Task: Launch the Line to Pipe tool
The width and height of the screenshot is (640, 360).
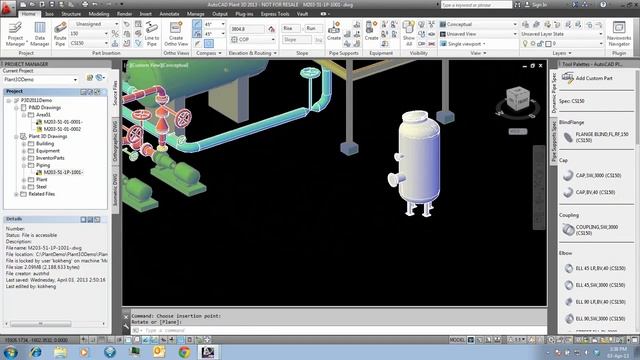Action: coord(151,34)
